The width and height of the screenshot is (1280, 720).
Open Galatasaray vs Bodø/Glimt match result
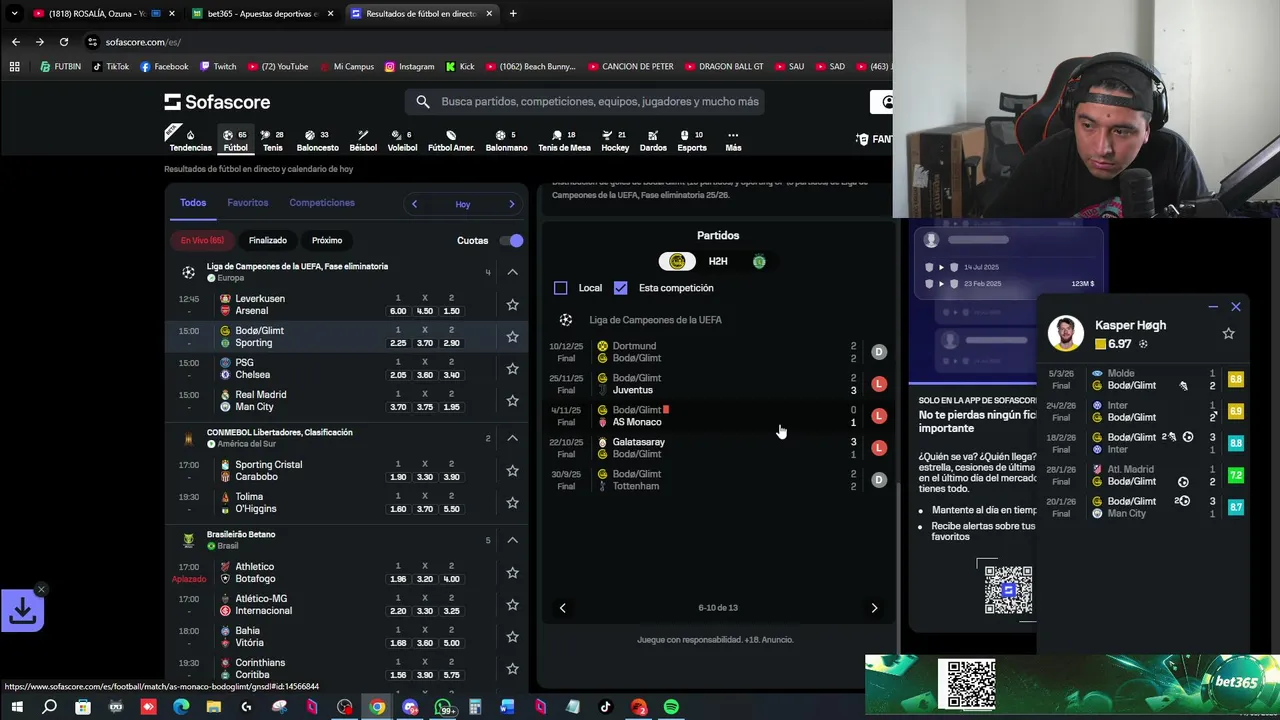point(717,448)
